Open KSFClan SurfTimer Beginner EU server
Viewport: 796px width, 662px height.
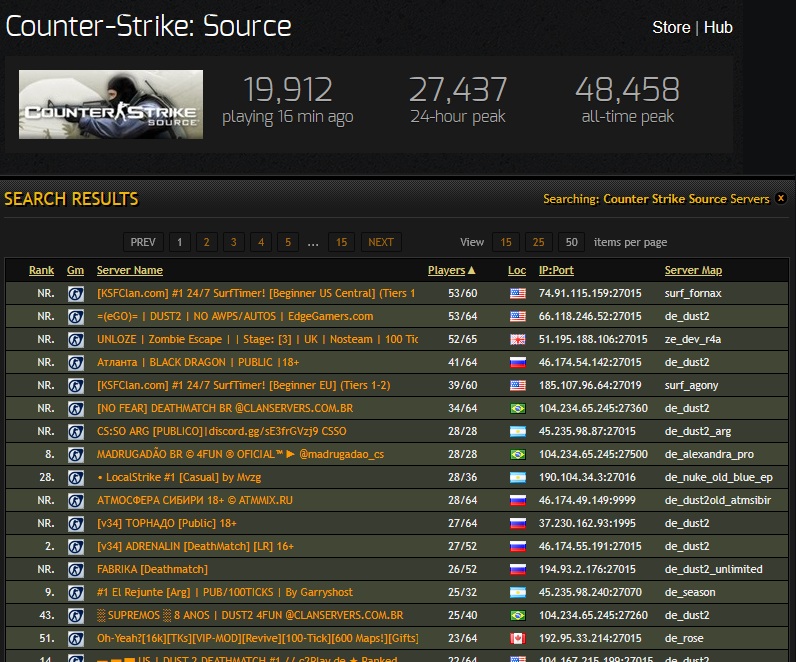(x=244, y=385)
